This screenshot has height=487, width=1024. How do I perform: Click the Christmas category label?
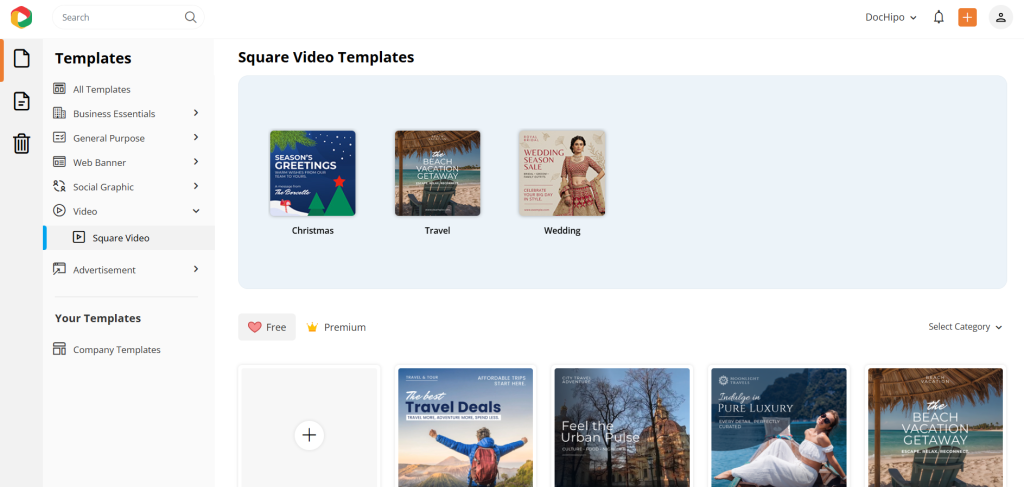313,230
